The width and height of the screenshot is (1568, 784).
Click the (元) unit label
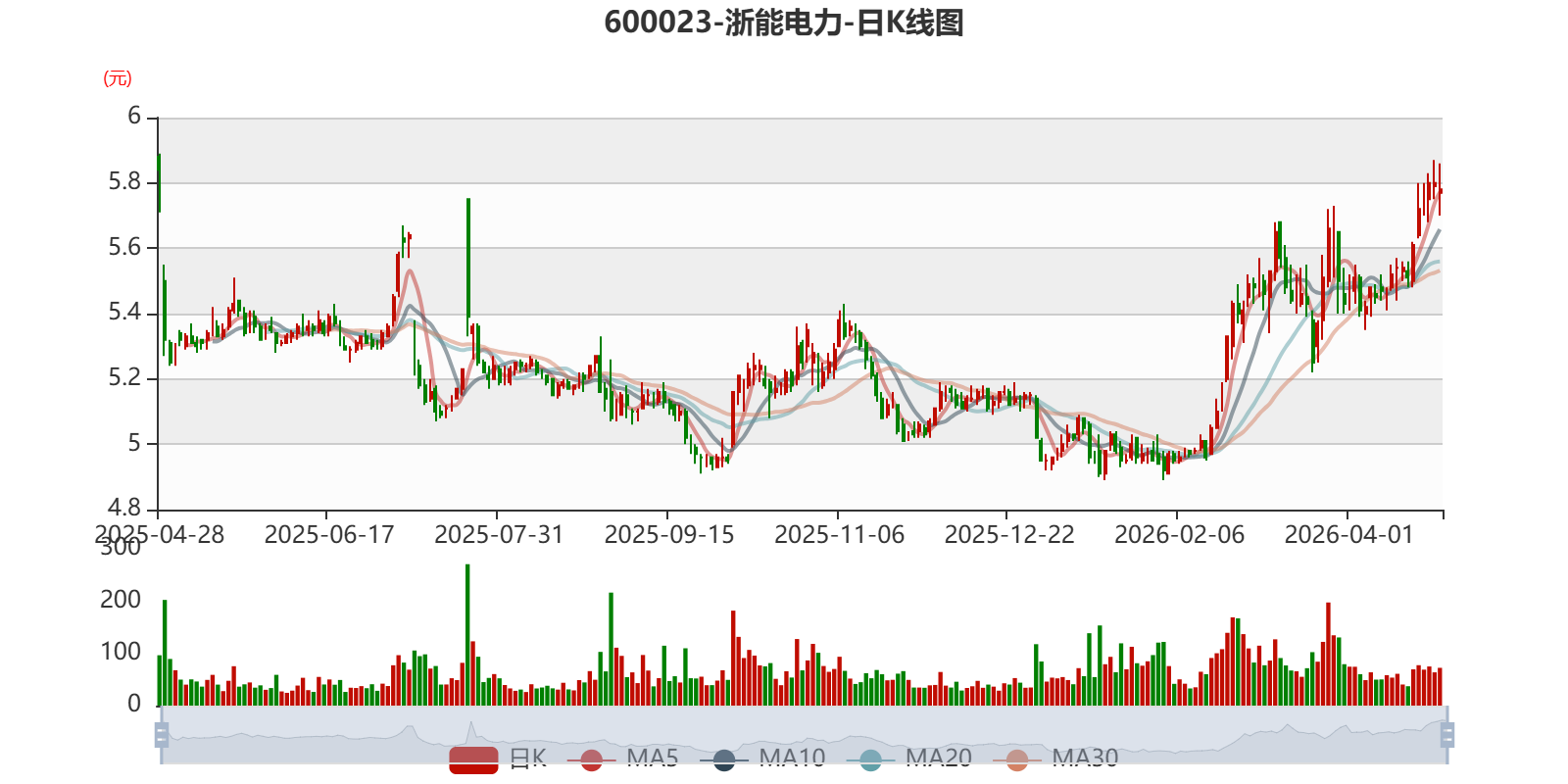point(118,79)
